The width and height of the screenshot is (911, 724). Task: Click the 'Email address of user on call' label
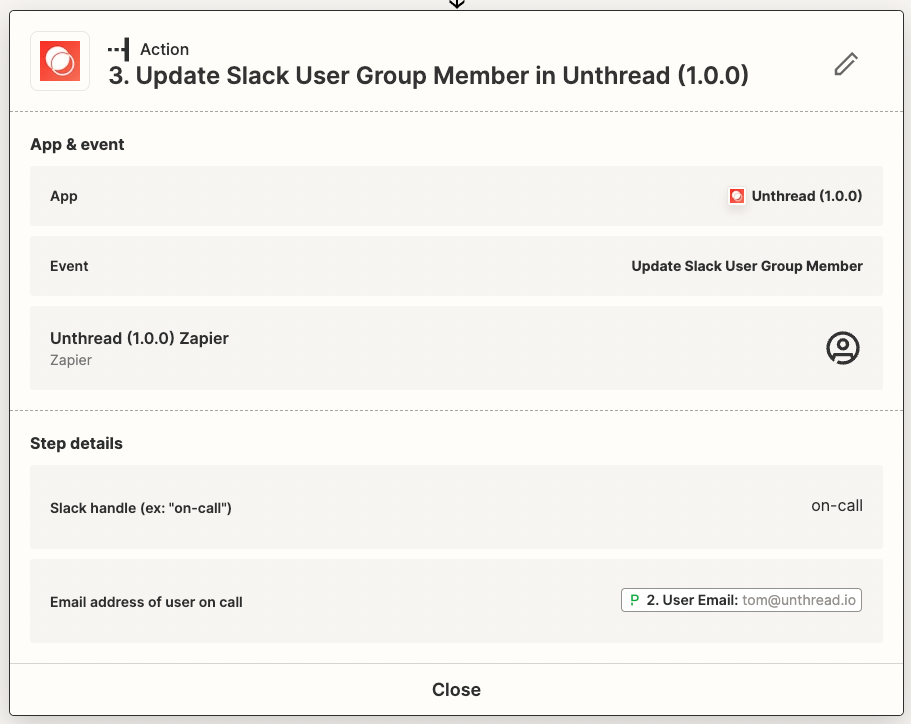coord(146,602)
